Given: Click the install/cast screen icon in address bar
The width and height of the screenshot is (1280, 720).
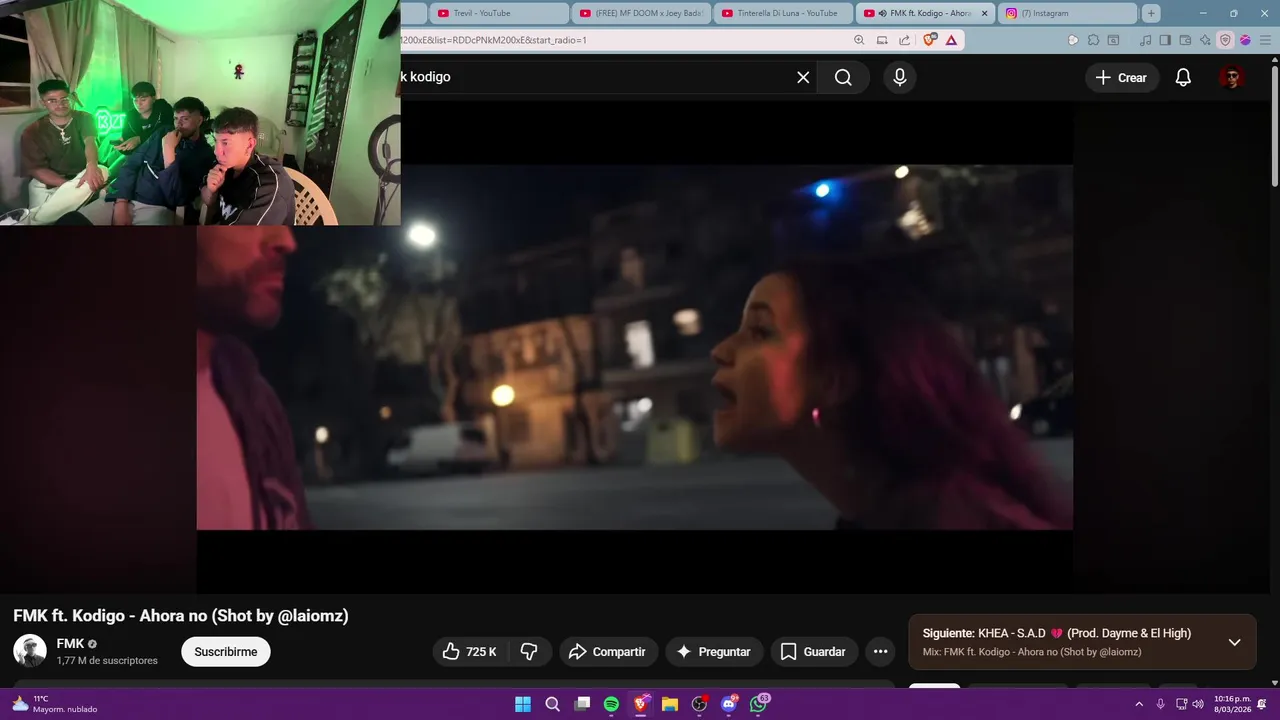Looking at the screenshot, I should pos(882,40).
